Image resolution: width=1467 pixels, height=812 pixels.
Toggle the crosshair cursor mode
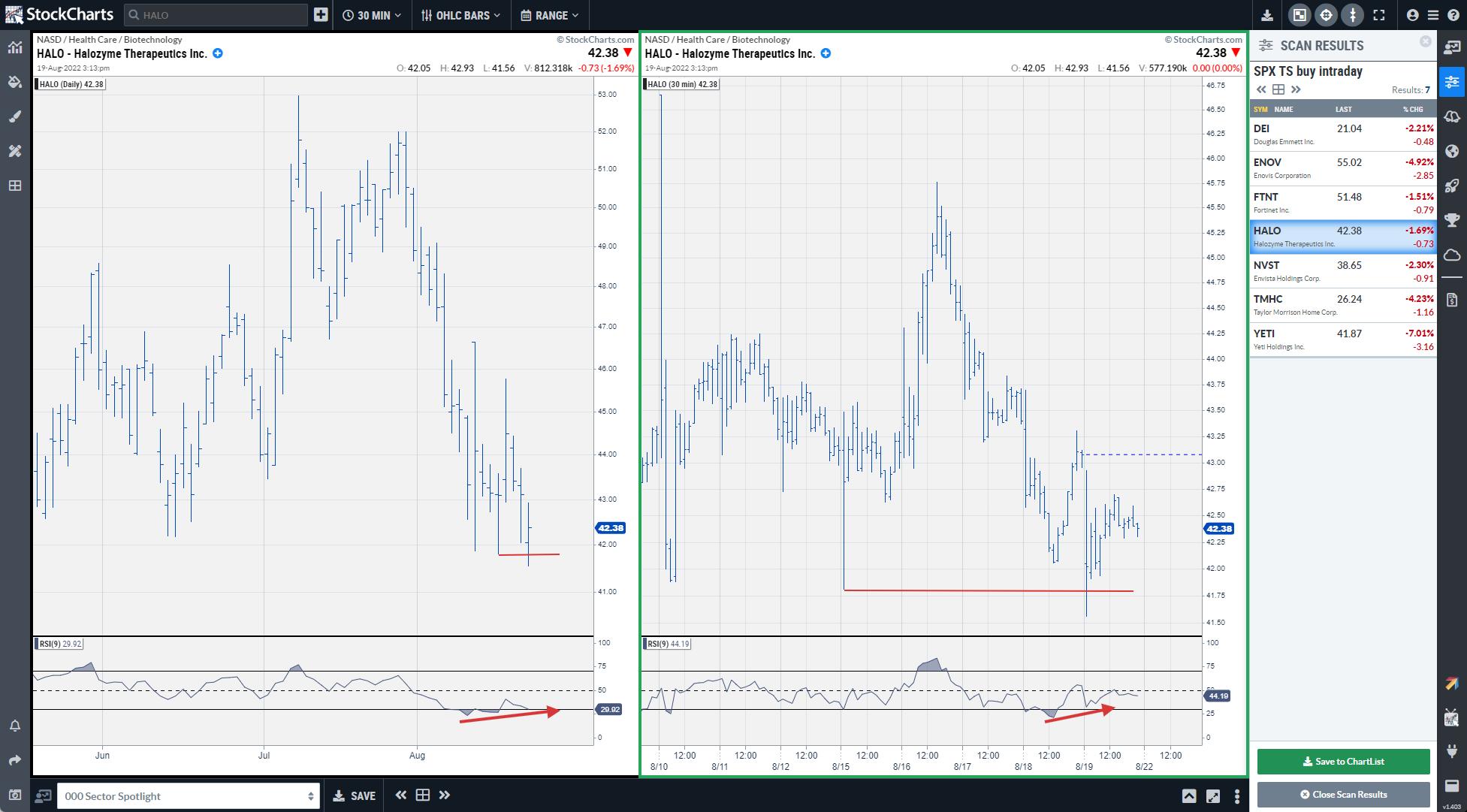pyautogui.click(x=1326, y=15)
